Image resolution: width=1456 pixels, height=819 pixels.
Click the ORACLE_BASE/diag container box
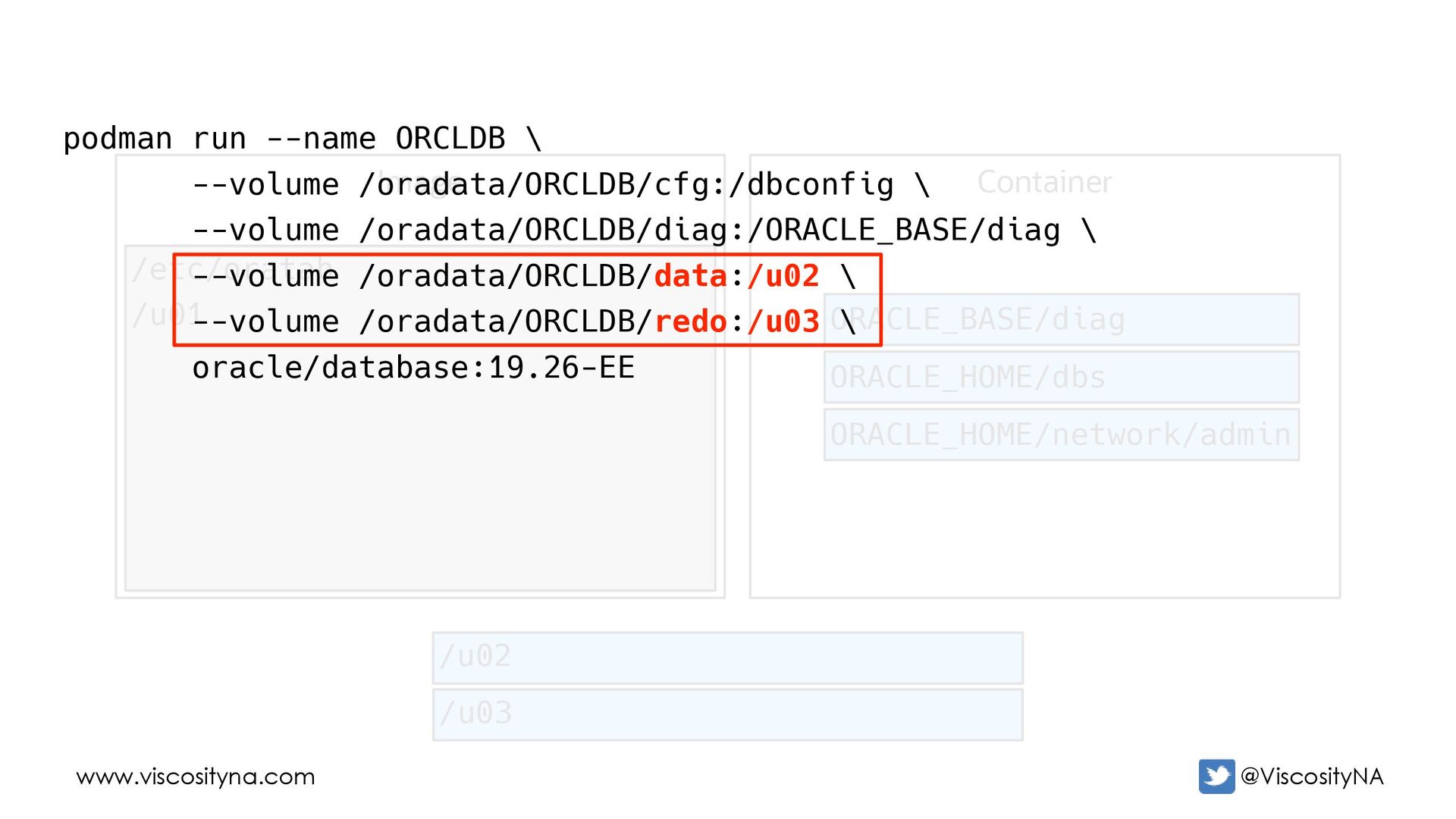1061,319
